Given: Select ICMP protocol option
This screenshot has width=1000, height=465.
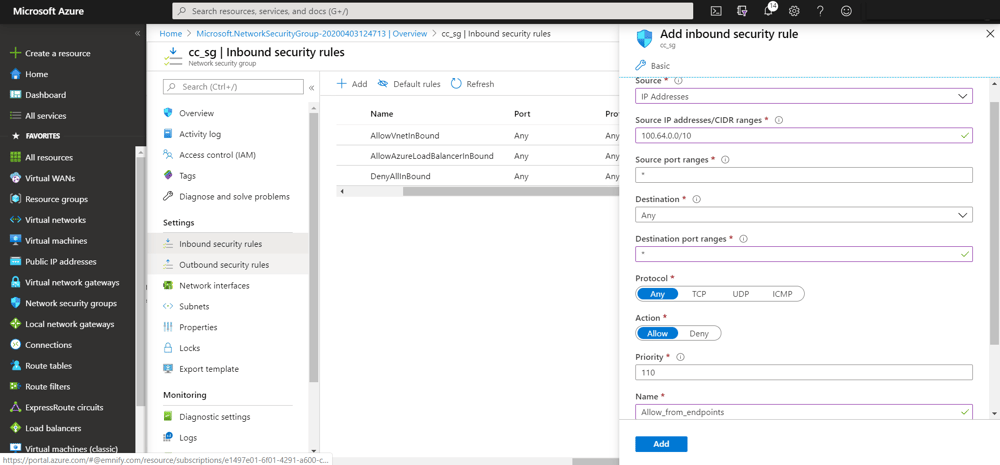Looking at the screenshot, I should click(x=782, y=294).
